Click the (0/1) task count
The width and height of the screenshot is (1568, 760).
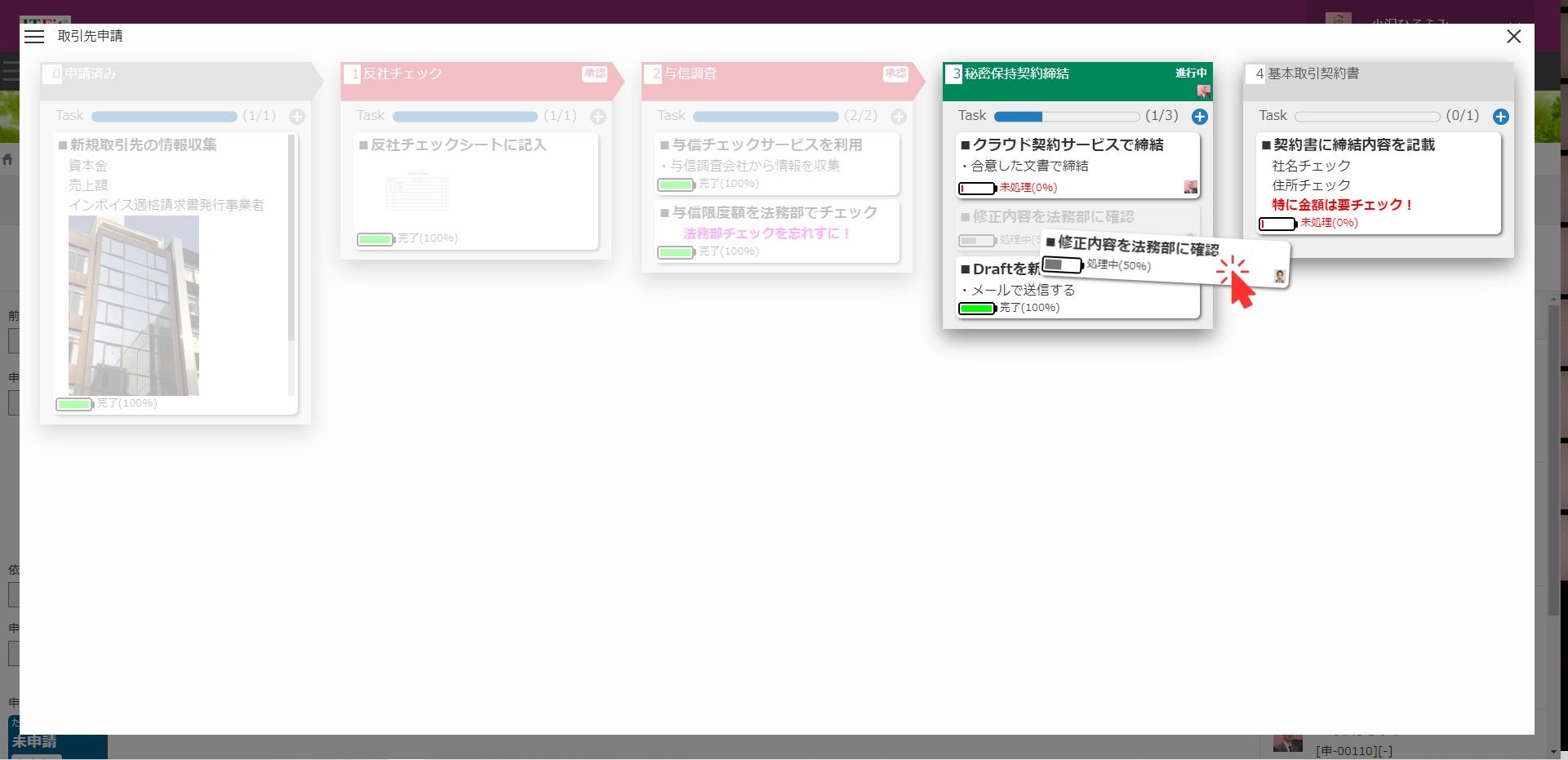pos(1463,116)
